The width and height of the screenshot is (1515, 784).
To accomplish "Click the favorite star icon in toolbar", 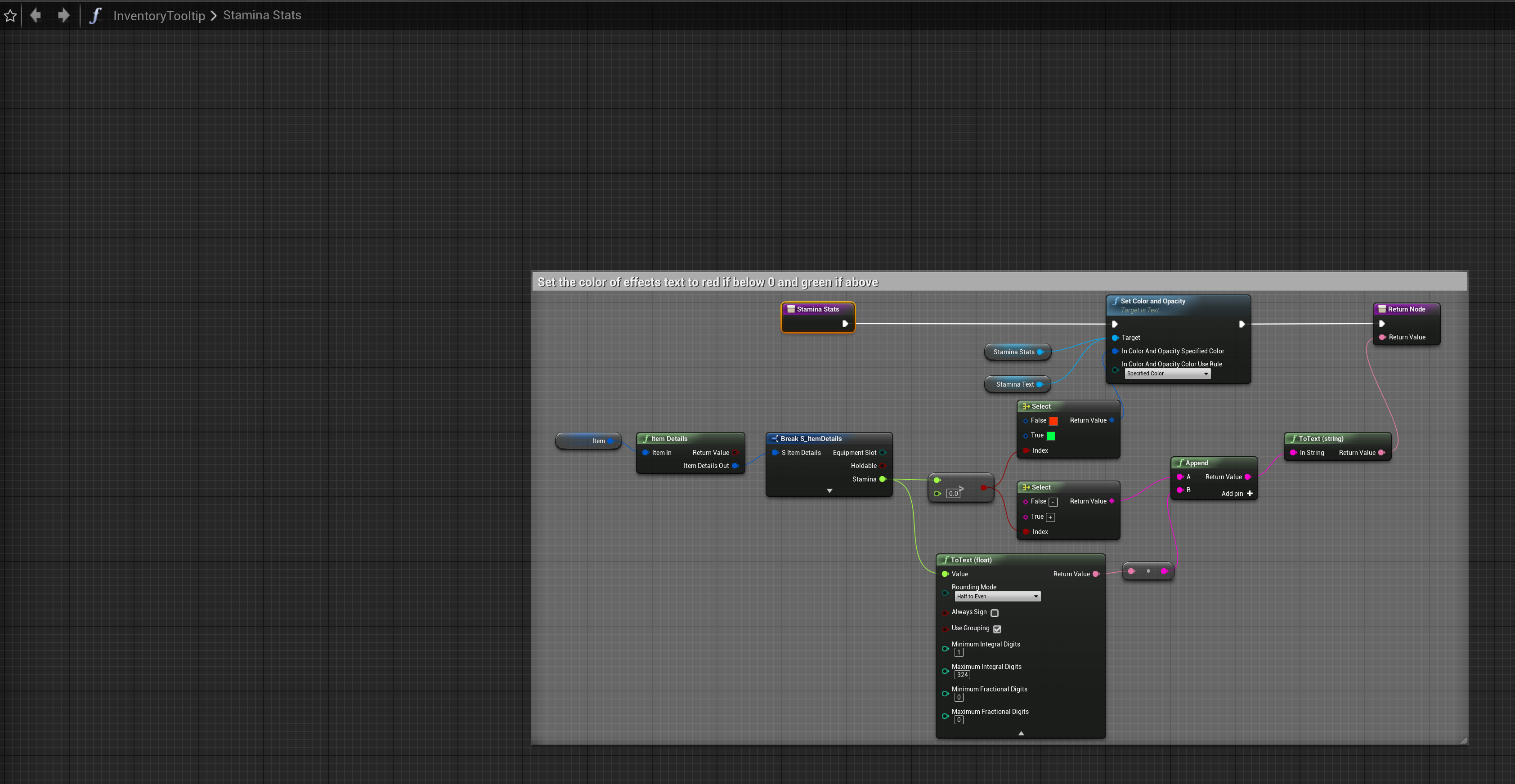I will [x=11, y=16].
